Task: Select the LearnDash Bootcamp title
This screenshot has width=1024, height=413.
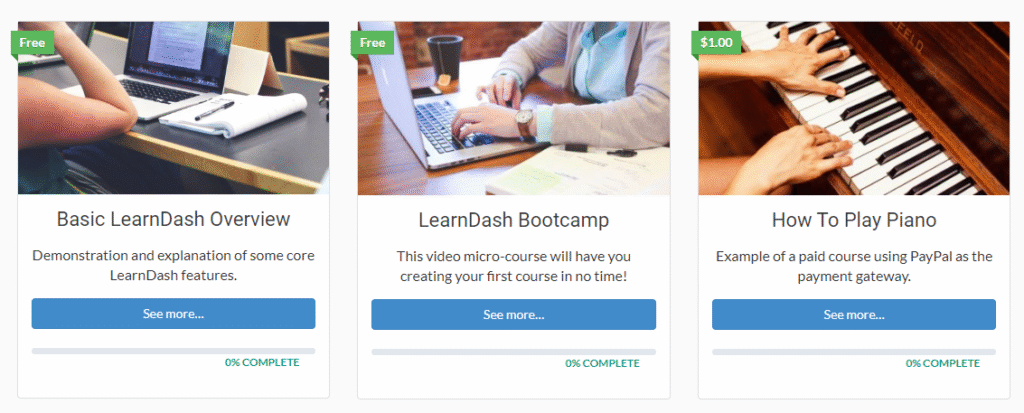Action: pos(514,220)
